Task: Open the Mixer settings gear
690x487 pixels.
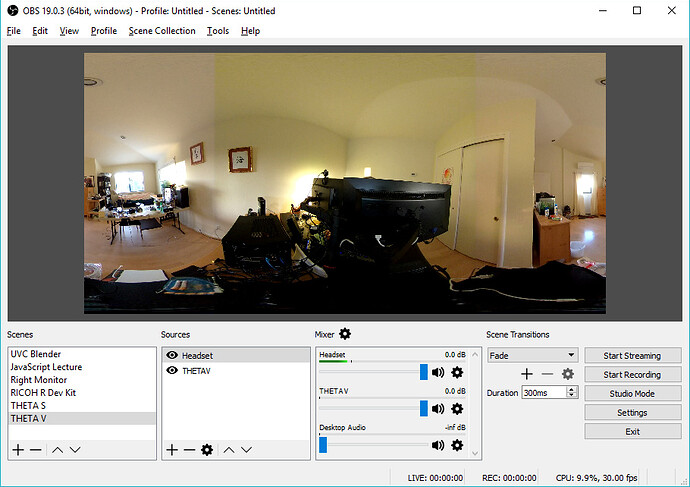Action: 345,334
